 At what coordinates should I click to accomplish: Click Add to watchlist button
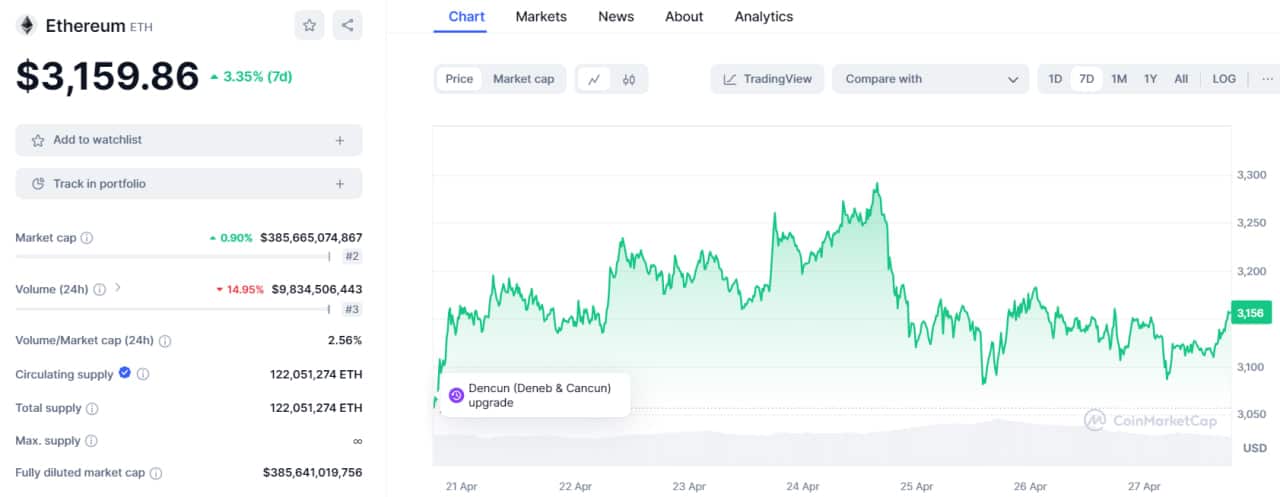pyautogui.click(x=189, y=141)
